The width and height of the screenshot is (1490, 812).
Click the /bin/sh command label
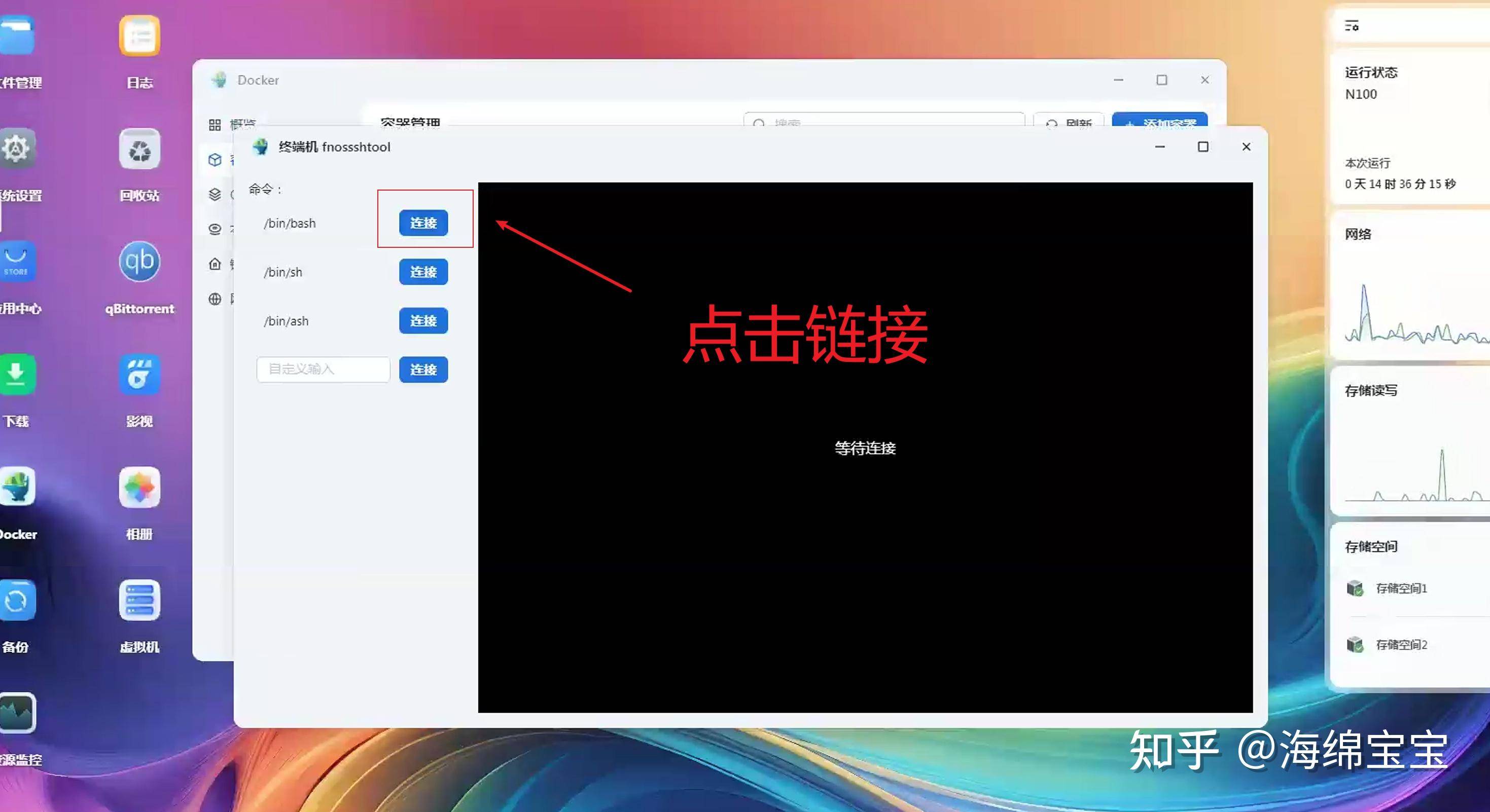(x=283, y=272)
